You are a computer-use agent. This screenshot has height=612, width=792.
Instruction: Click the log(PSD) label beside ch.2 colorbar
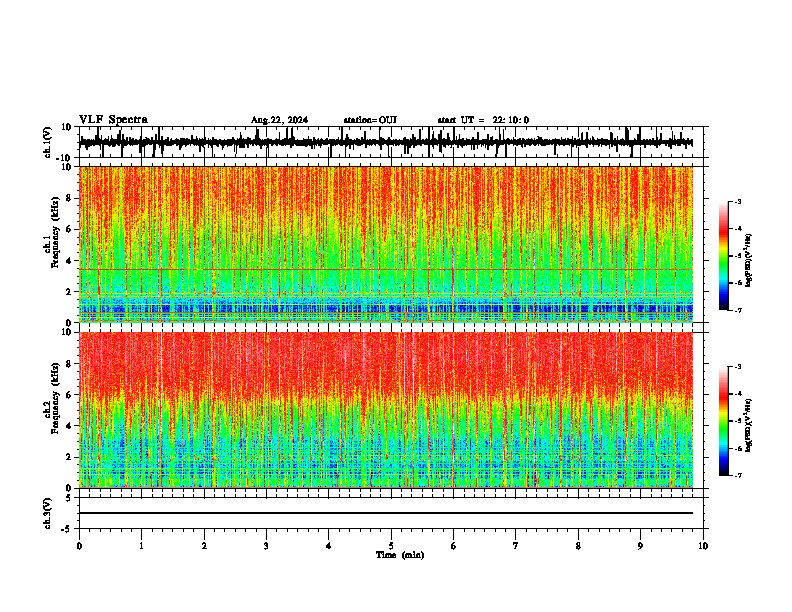pos(749,425)
